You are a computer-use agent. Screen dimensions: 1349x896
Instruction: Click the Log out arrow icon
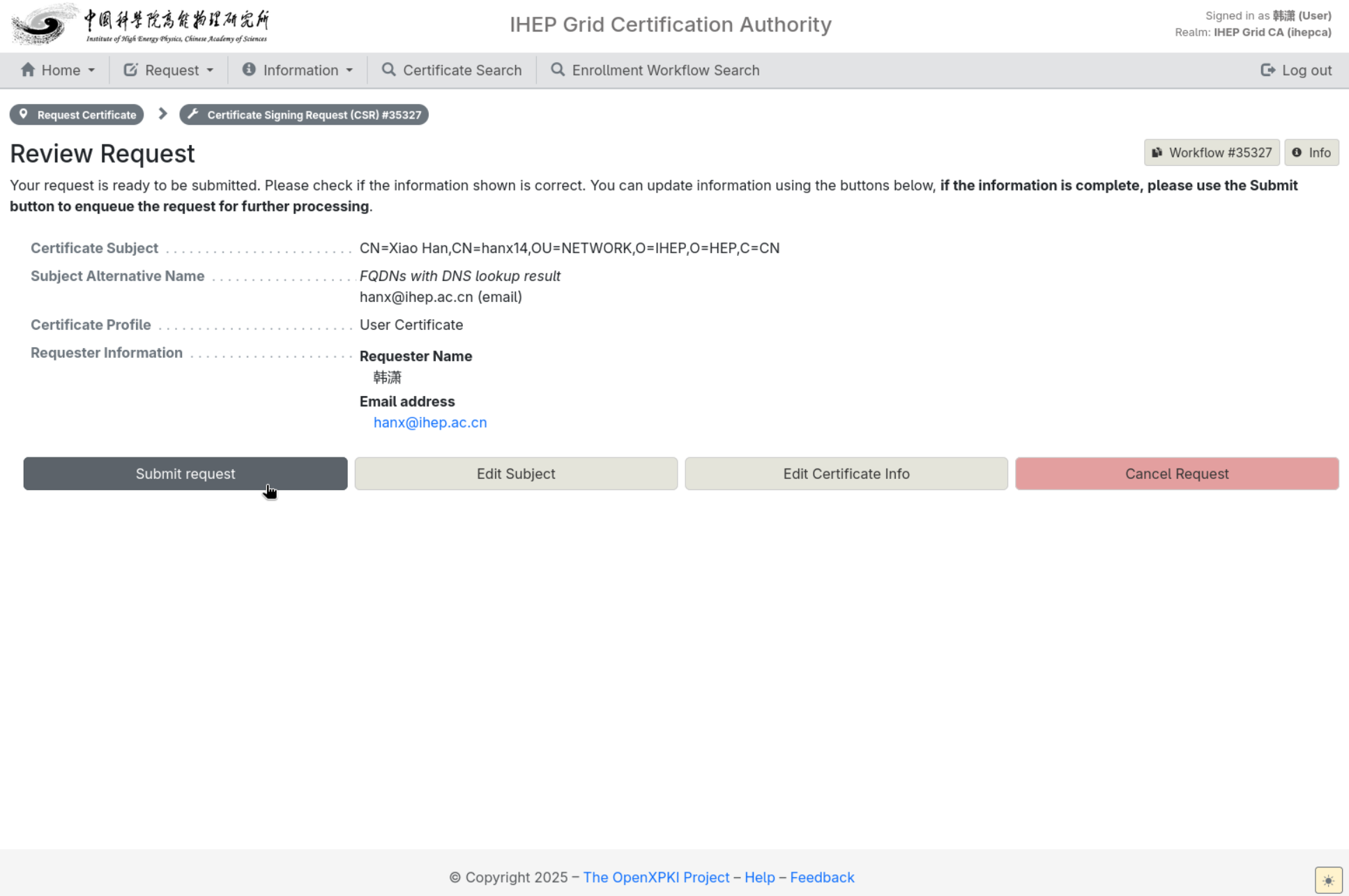coord(1268,70)
